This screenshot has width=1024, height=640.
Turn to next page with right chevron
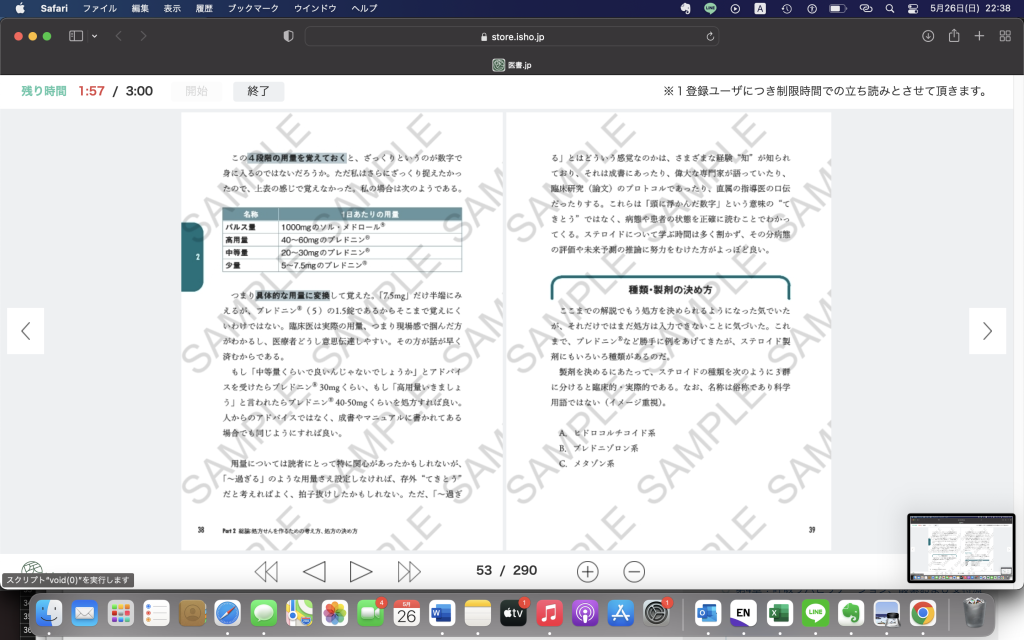[x=987, y=331]
